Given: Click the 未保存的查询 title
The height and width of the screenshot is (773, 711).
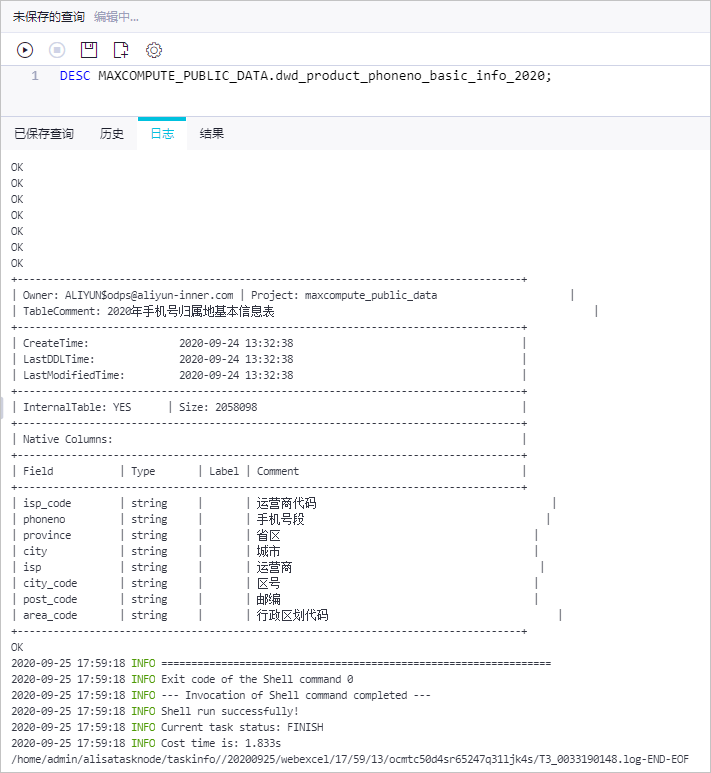Looking at the screenshot, I should click(48, 17).
